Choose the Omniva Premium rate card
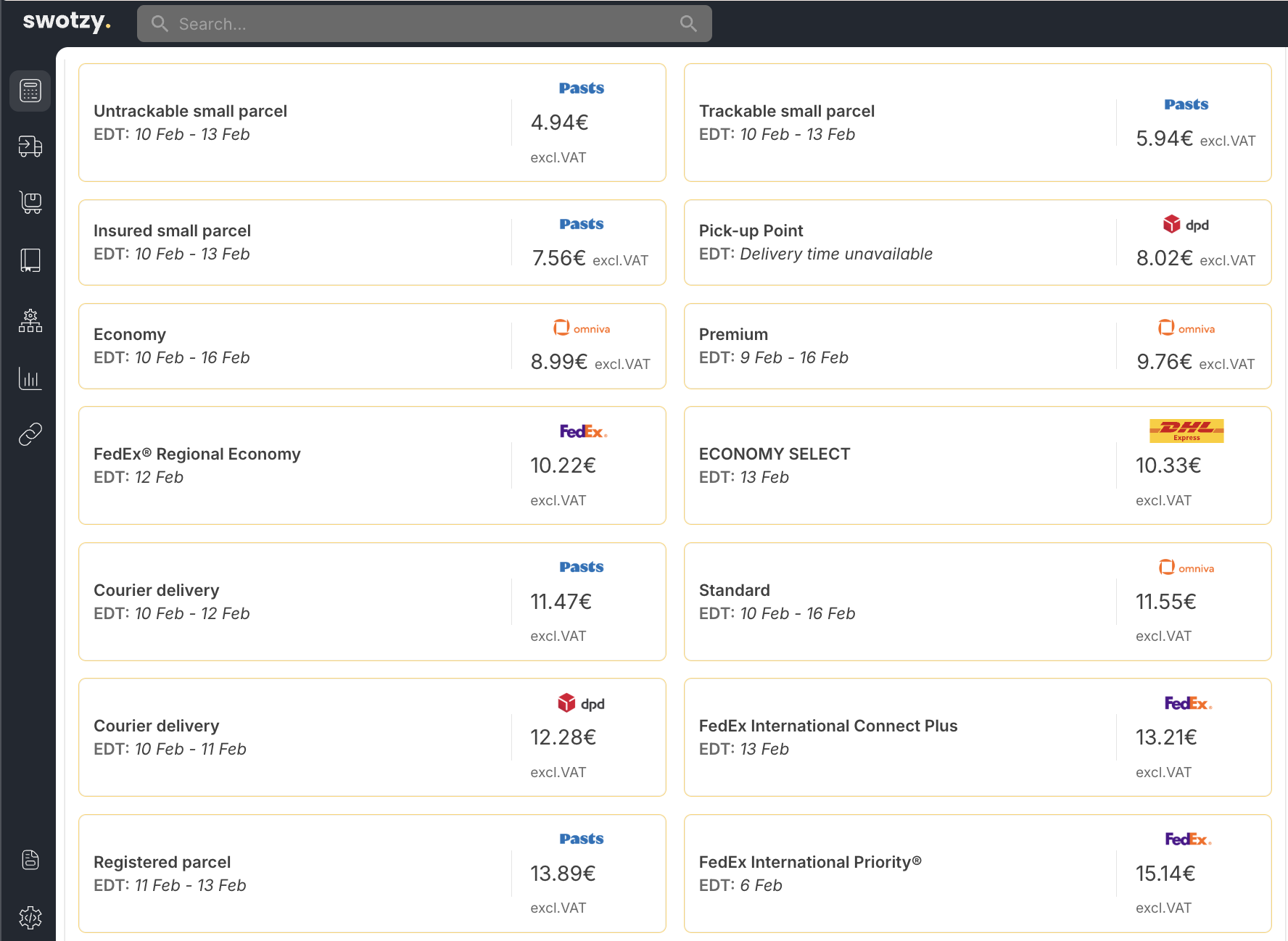Viewport: 1288px width, 941px height. tap(978, 346)
